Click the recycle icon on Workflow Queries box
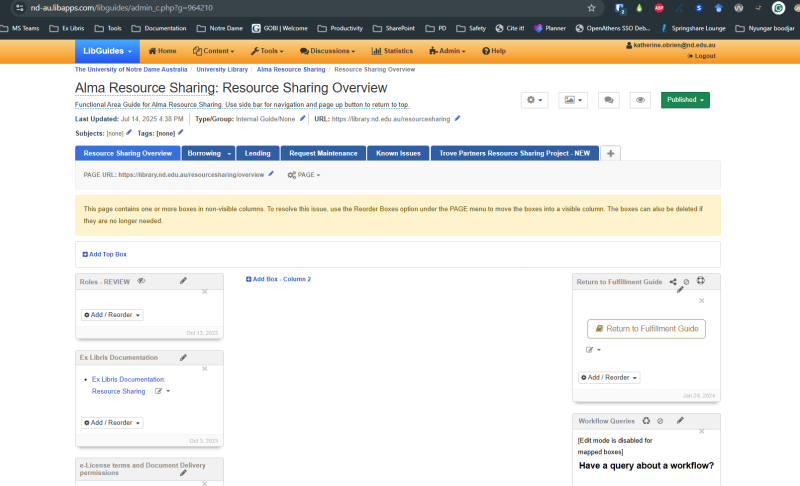The height and width of the screenshot is (486, 800). tap(646, 421)
